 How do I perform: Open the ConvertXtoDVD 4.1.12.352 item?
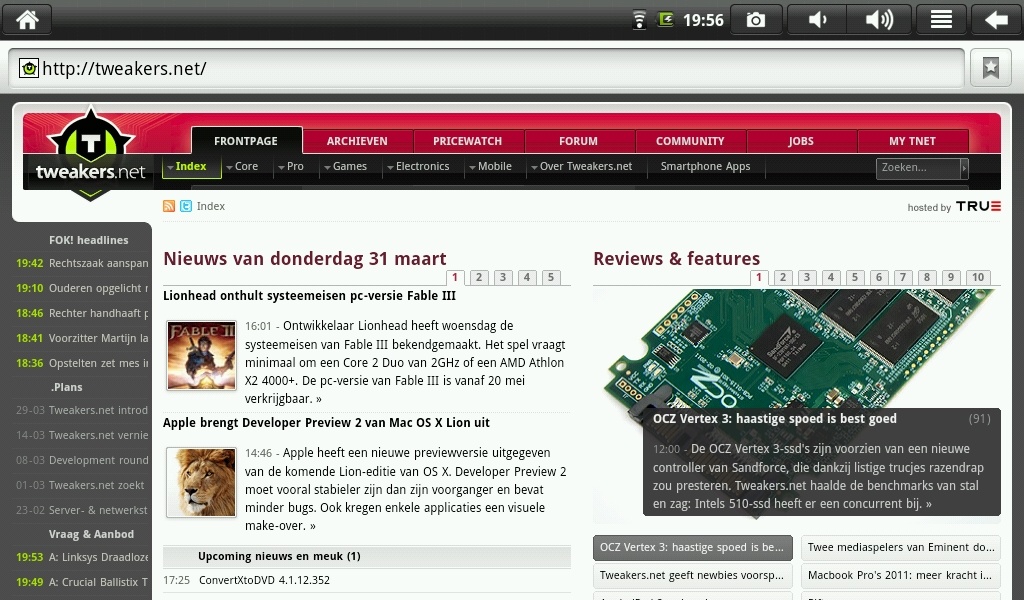coord(264,580)
